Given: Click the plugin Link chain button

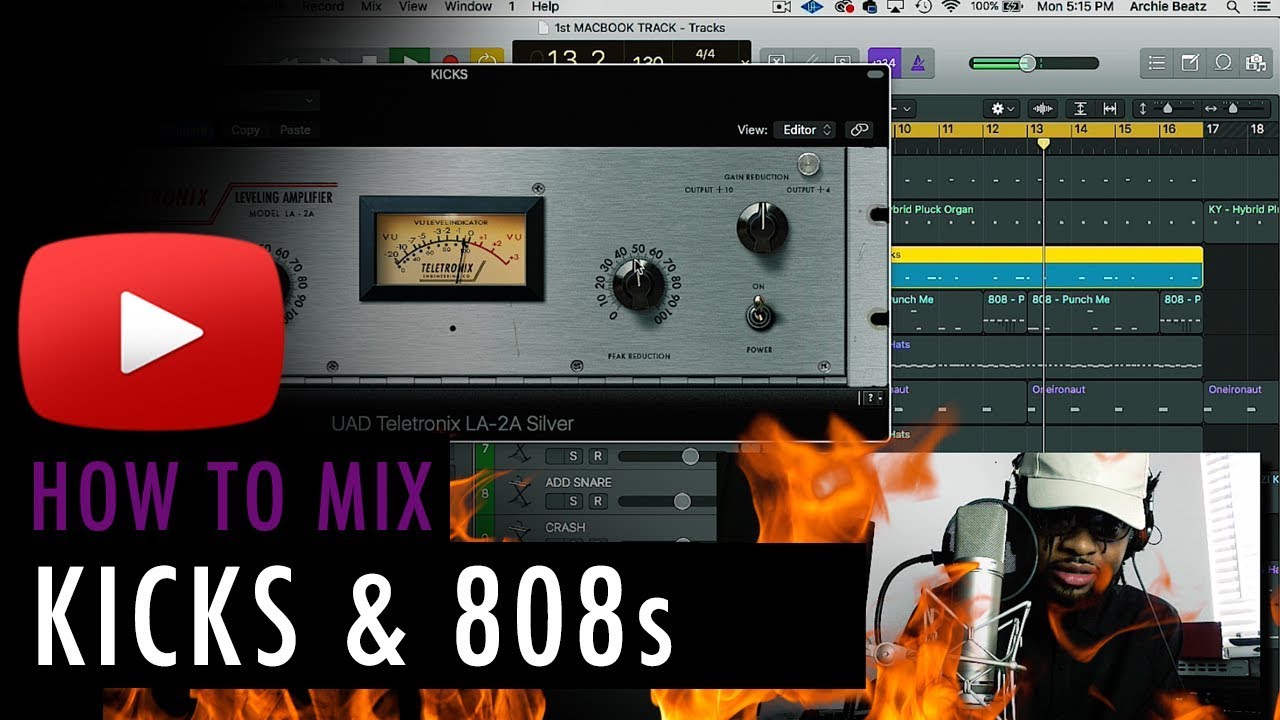Looking at the screenshot, I should [x=858, y=130].
